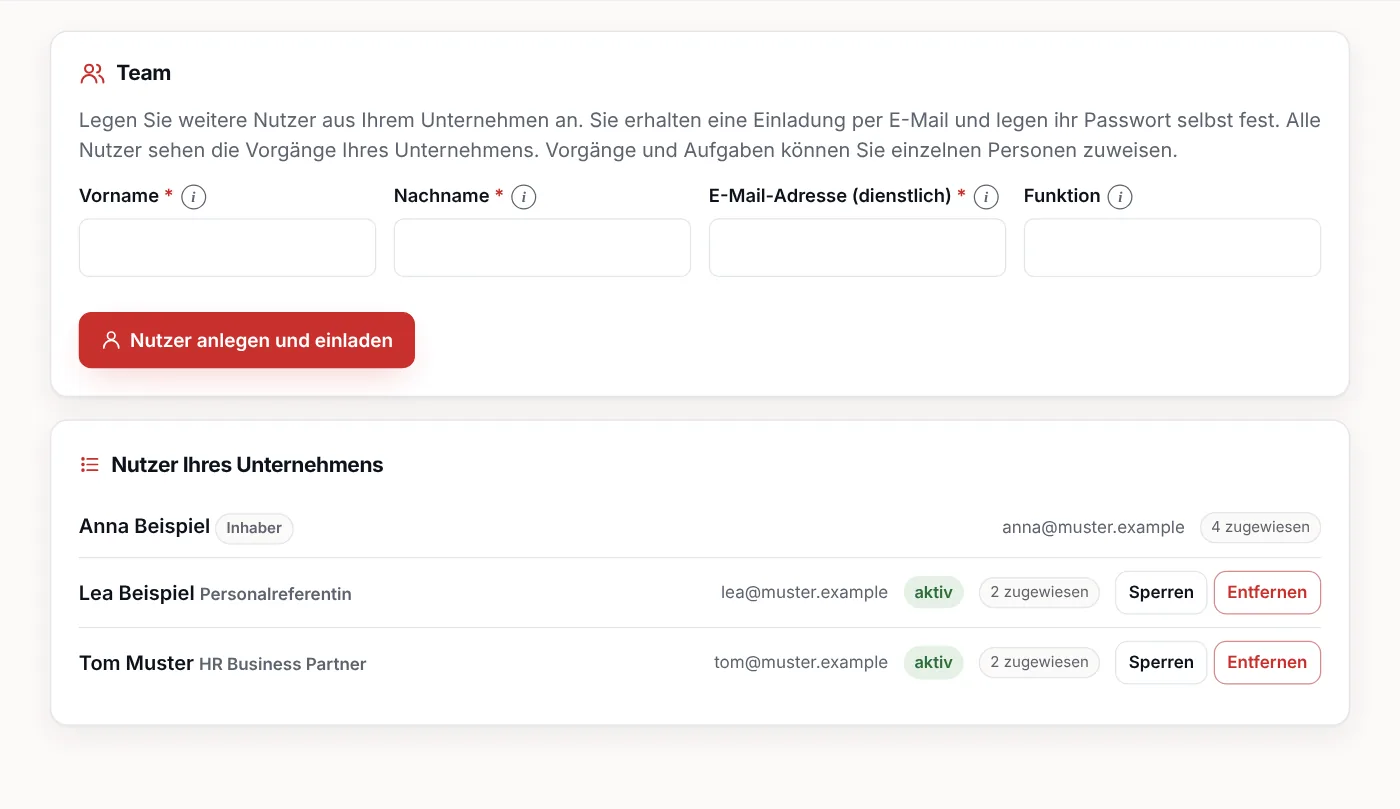Click the 4 zugewiesen badge for Anna
Image resolution: width=1400 pixels, height=809 pixels.
tap(1260, 527)
